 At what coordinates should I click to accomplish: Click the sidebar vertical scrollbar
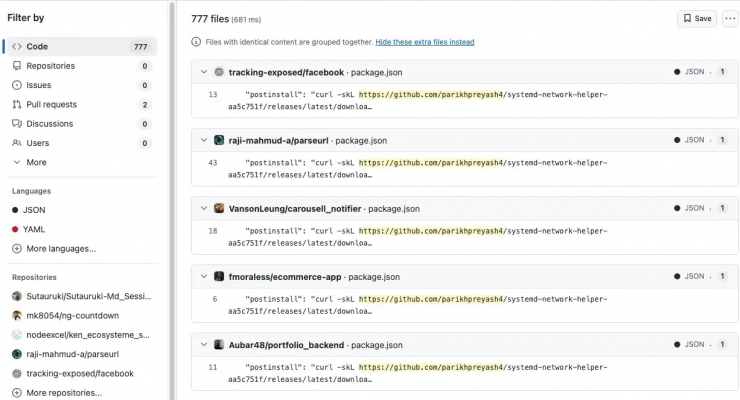point(172,200)
